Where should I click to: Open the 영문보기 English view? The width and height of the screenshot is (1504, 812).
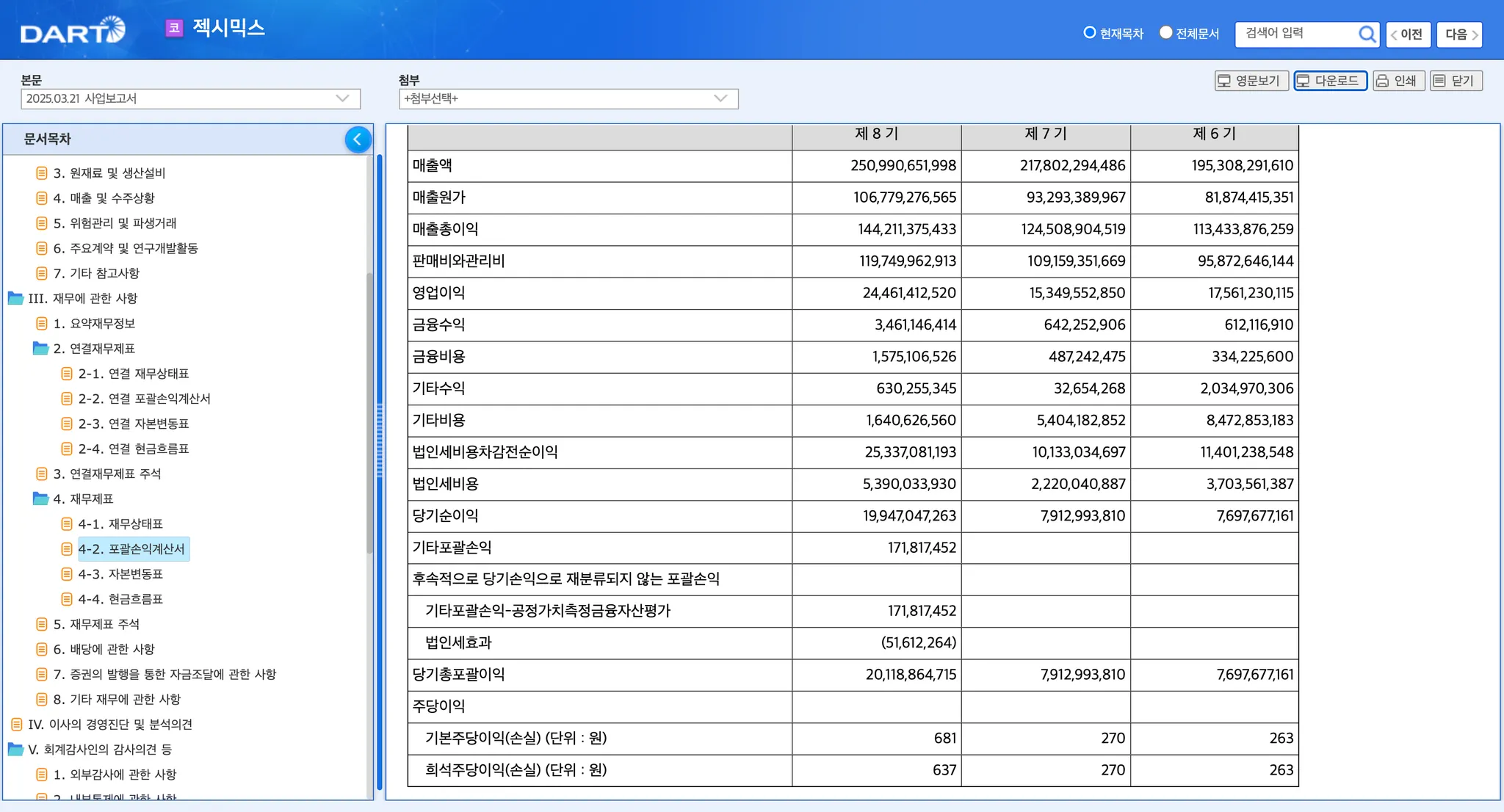point(1251,81)
